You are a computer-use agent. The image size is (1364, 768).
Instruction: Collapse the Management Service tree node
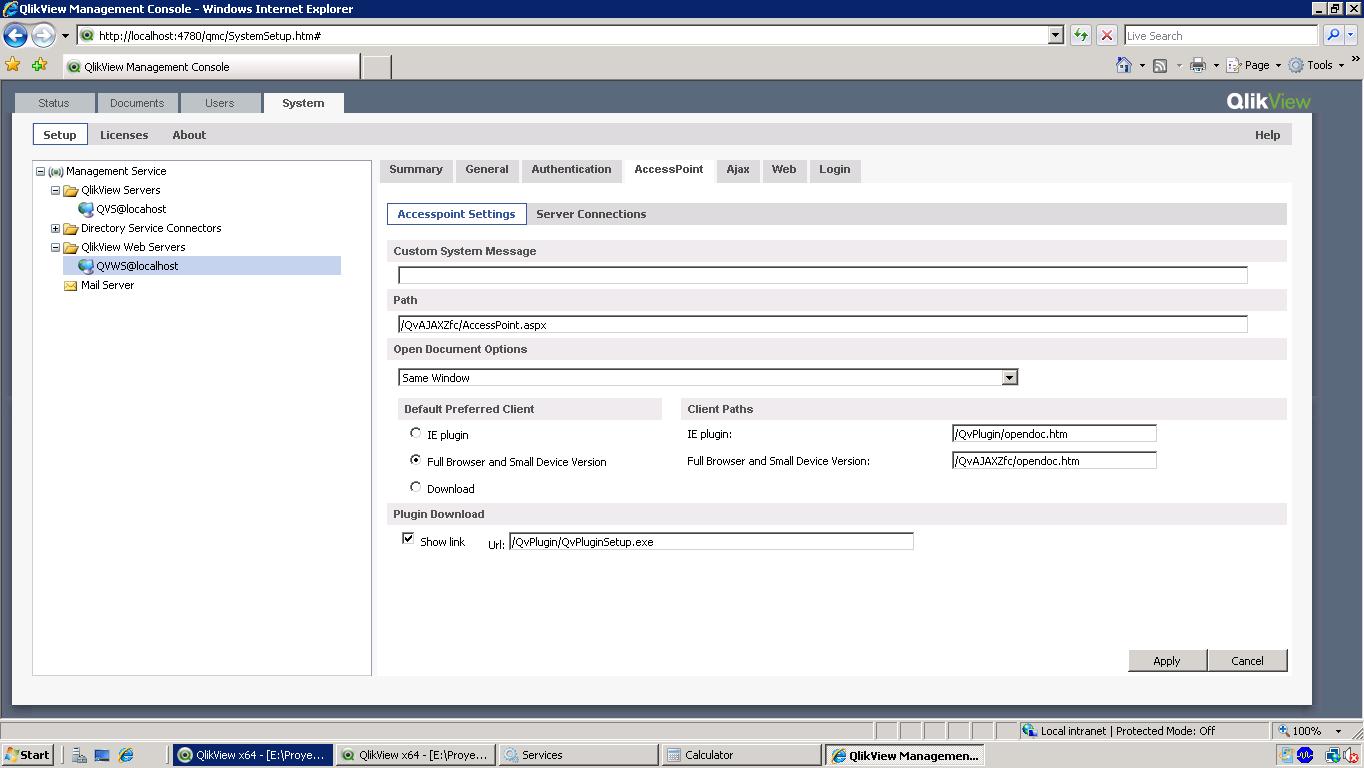[41, 171]
